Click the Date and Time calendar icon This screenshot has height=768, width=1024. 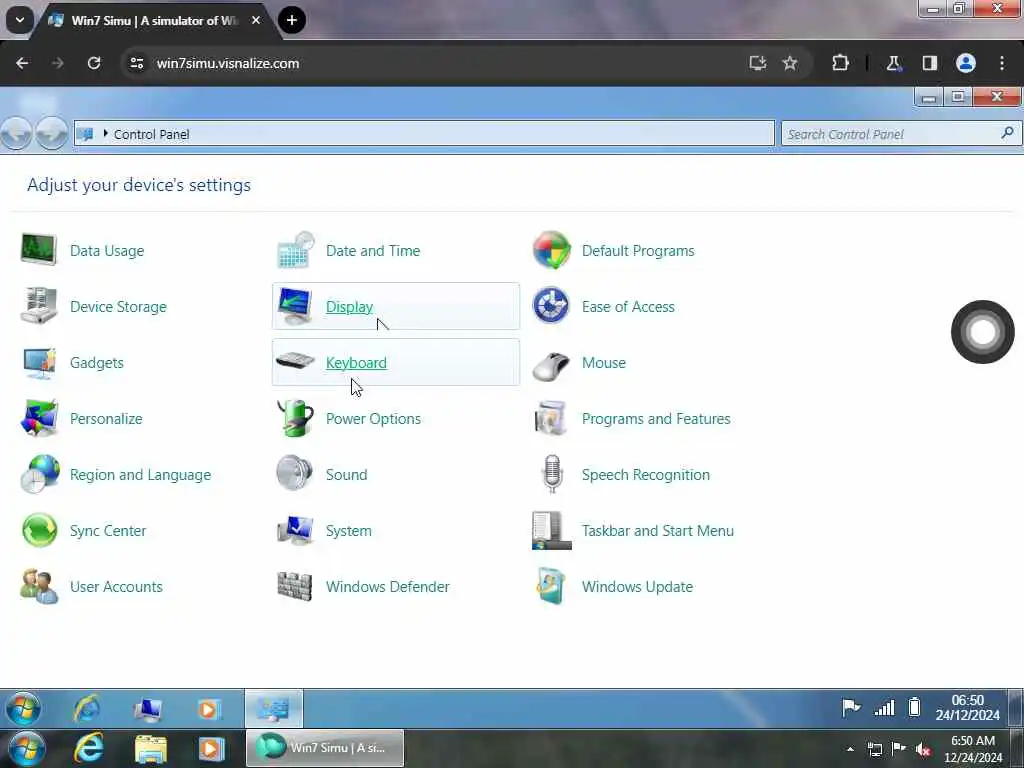point(295,250)
